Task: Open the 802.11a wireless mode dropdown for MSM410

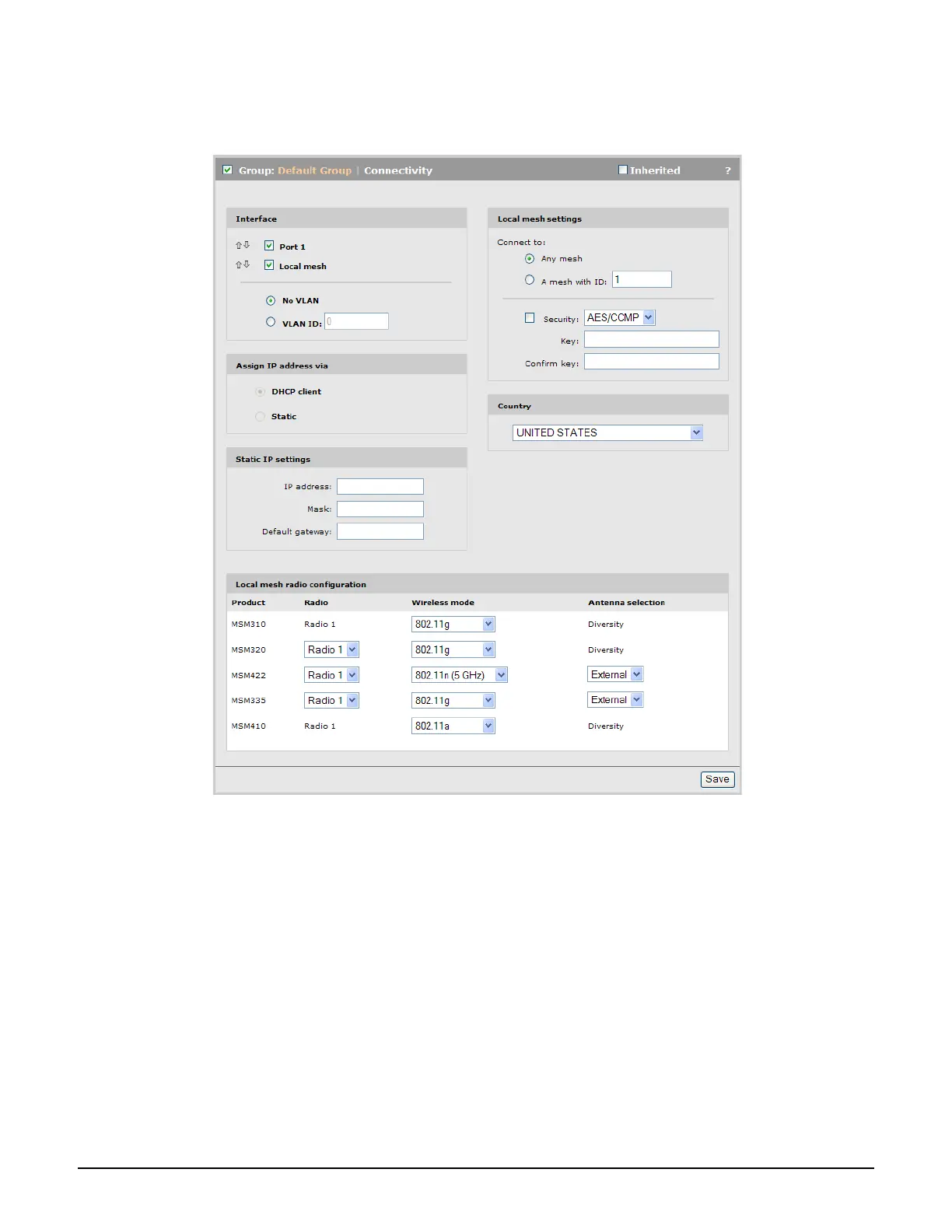Action: pyautogui.click(x=453, y=726)
